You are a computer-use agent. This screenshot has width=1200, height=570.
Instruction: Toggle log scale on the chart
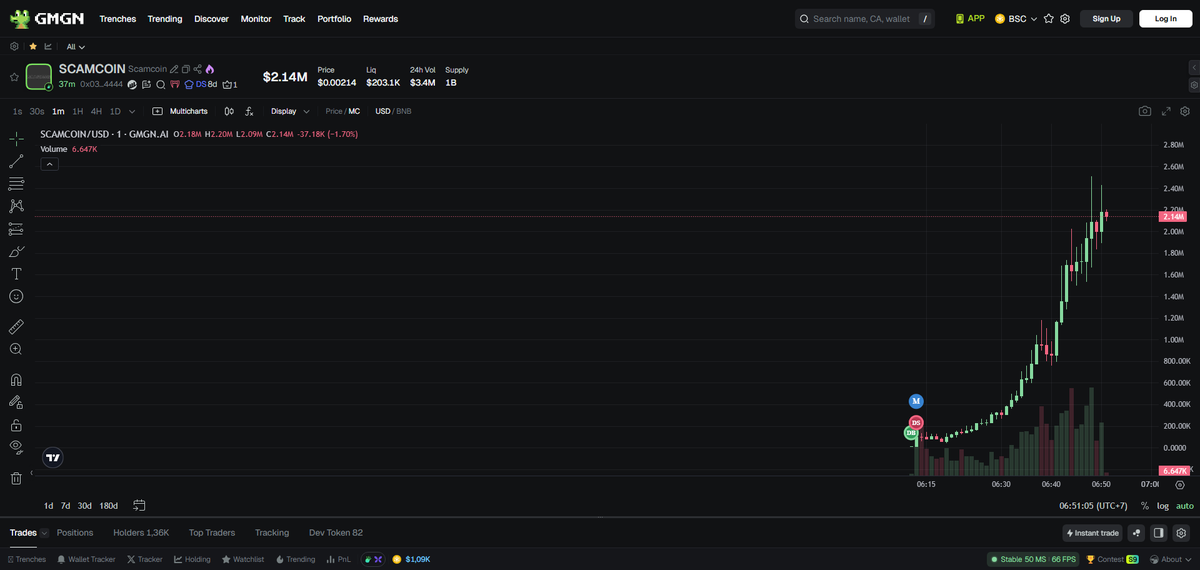pyautogui.click(x=1163, y=506)
